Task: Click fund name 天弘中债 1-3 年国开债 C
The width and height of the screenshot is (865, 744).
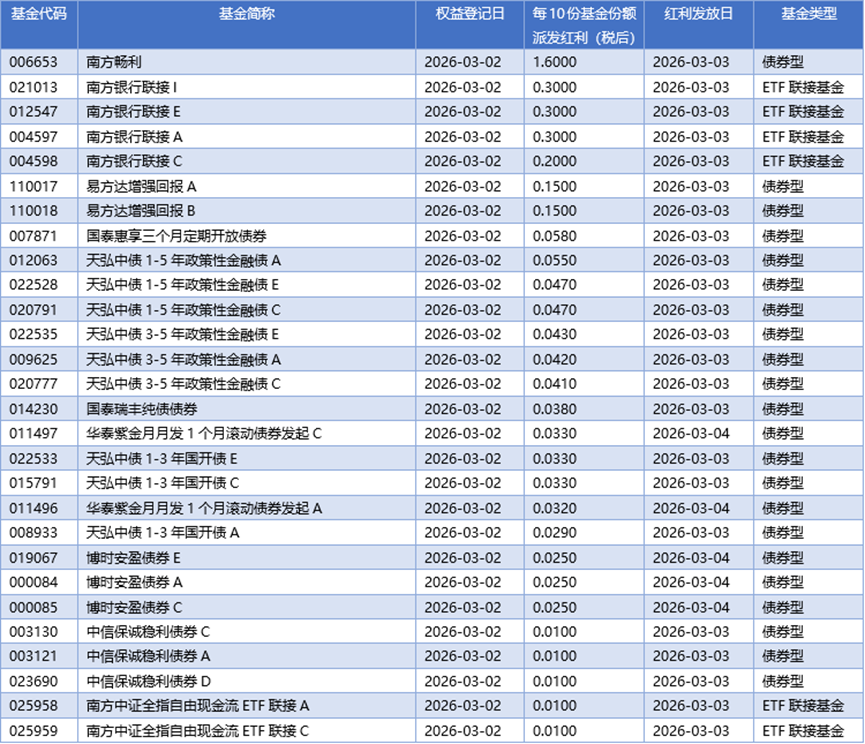Action: [162, 483]
